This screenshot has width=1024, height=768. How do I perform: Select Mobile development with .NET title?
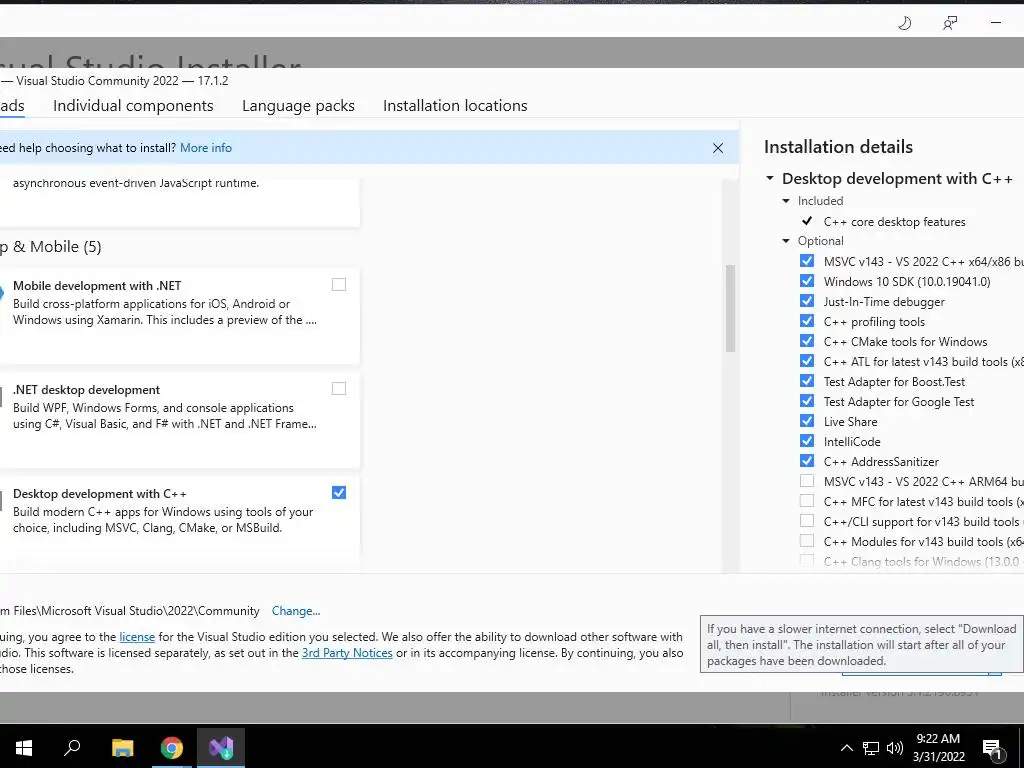(97, 285)
